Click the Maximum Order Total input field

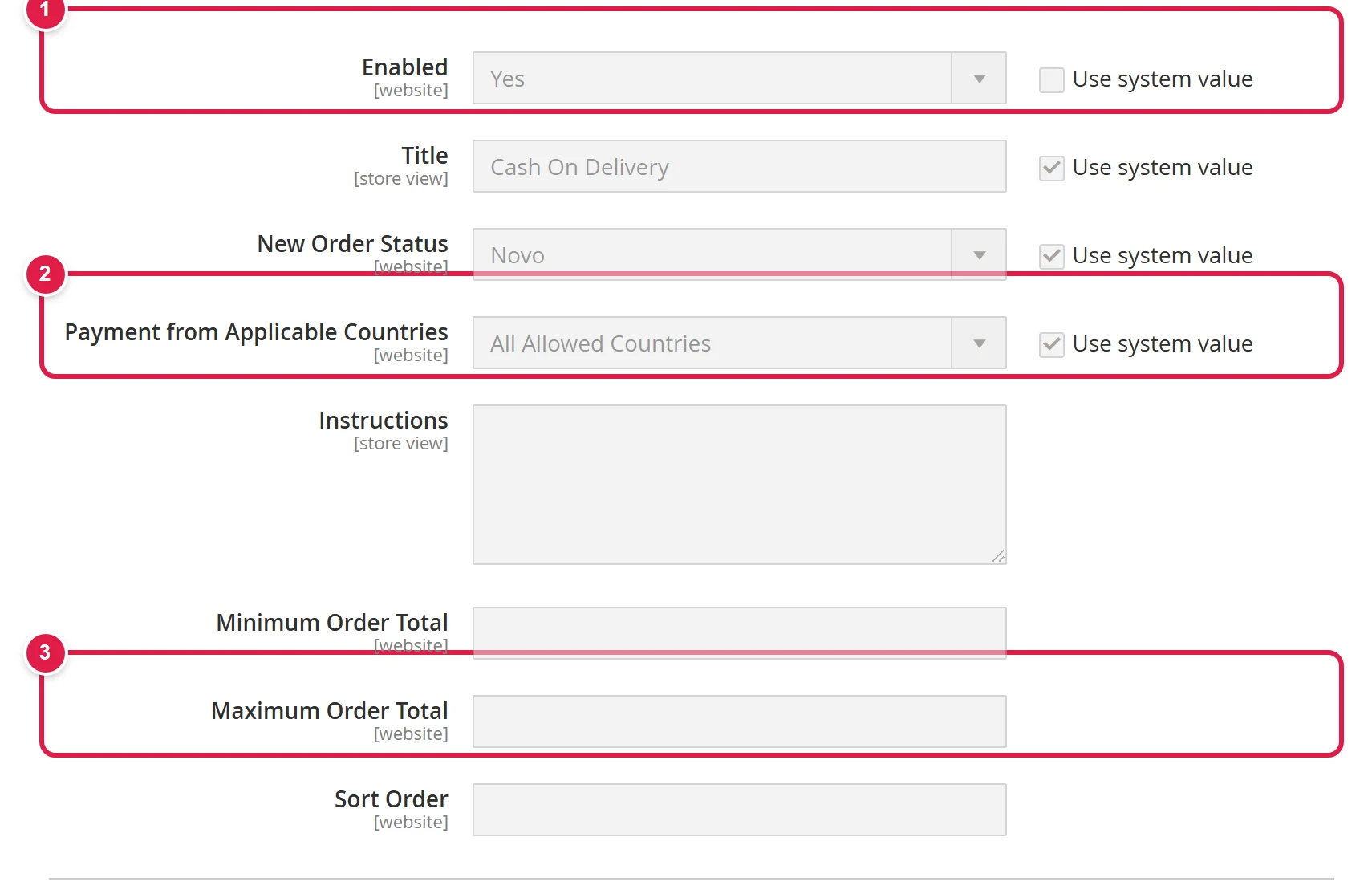(739, 721)
